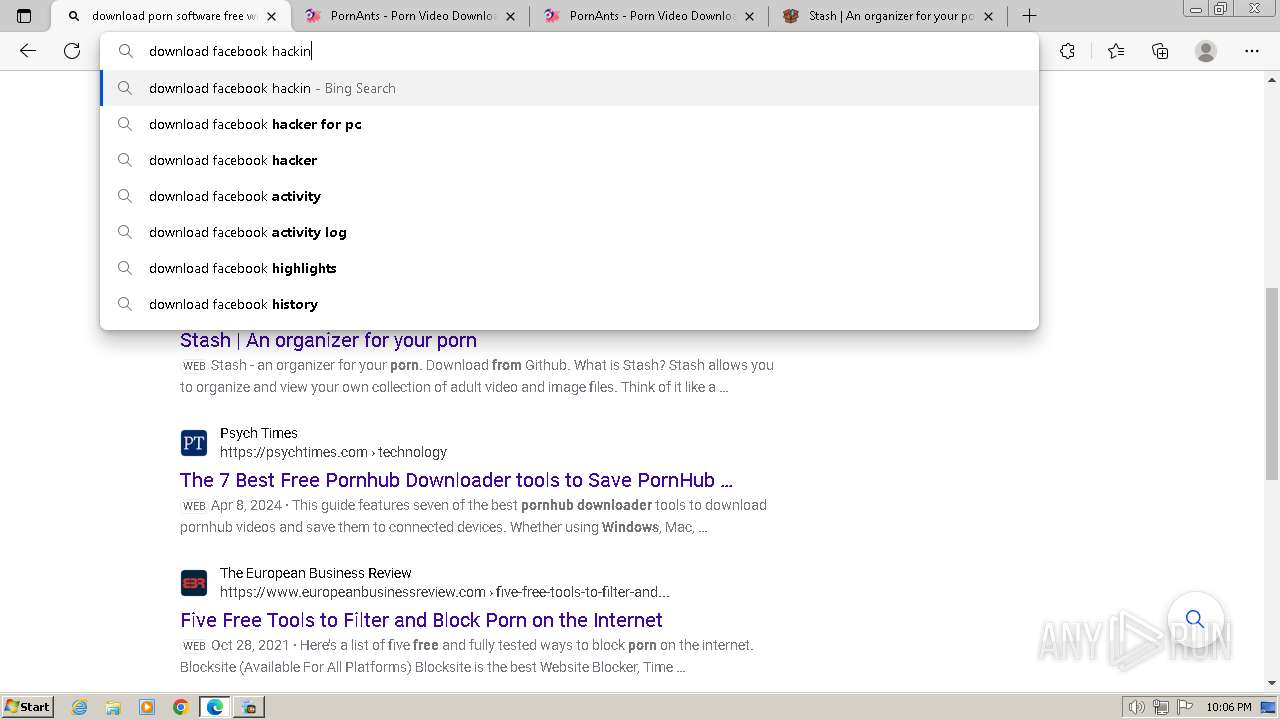Open 'The 7 Best Free Pornhub Downloader' link
1280x720 pixels.
coord(456,480)
